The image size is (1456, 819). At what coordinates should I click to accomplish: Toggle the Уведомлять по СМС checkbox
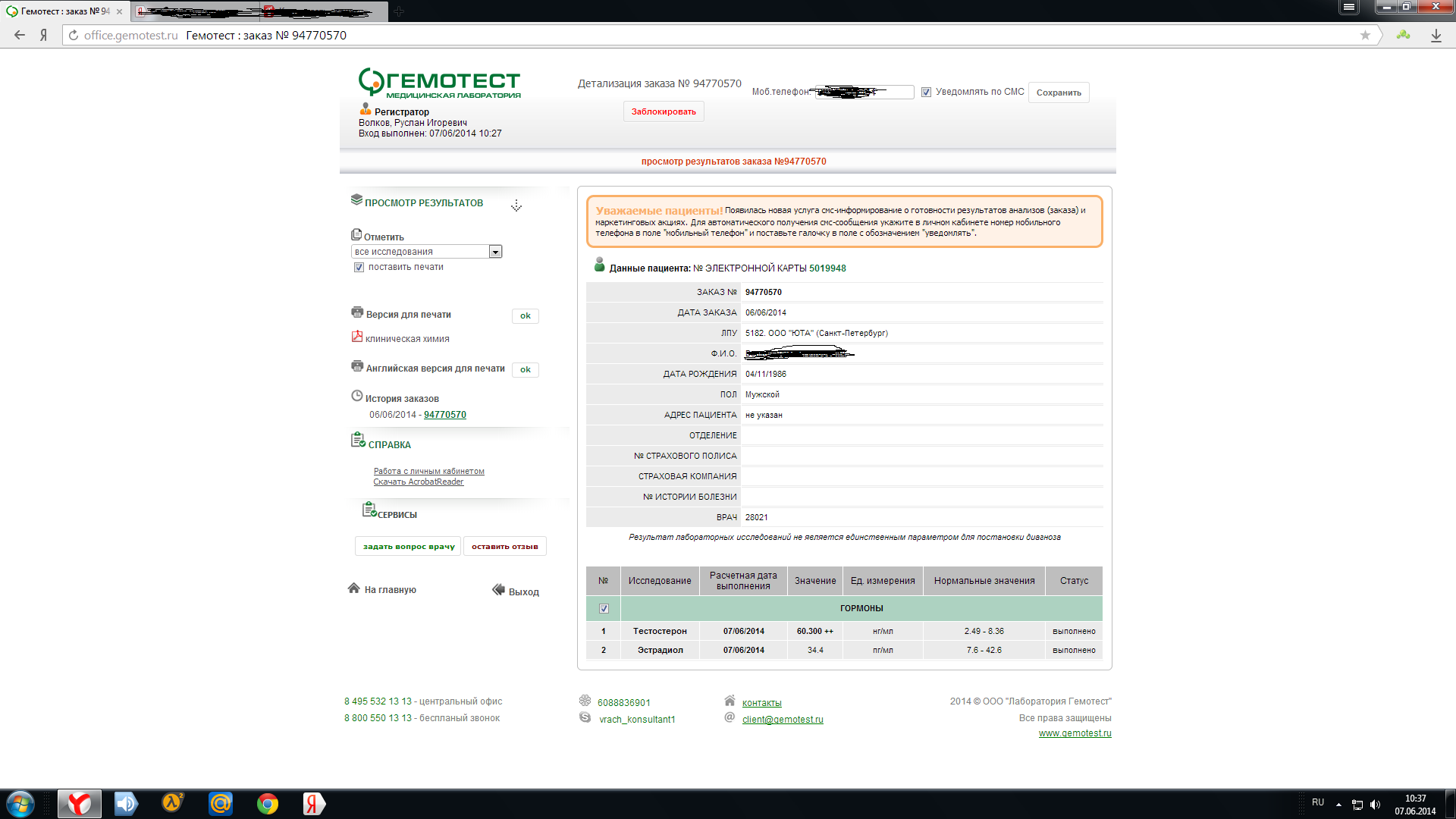point(926,93)
